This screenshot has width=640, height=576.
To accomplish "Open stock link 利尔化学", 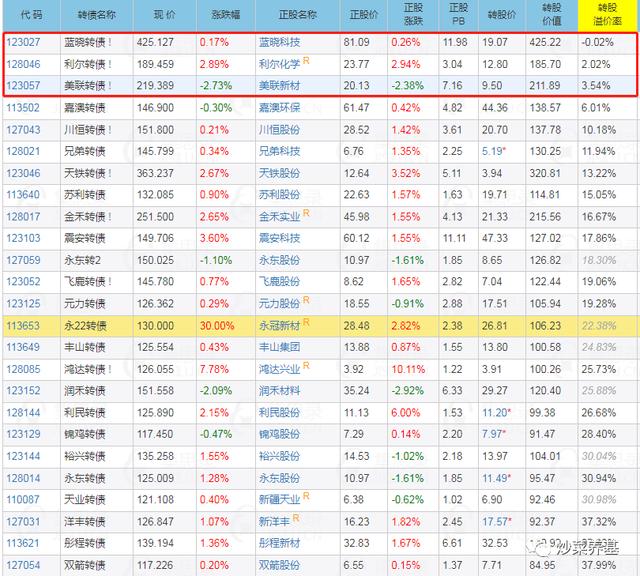I will click(280, 64).
